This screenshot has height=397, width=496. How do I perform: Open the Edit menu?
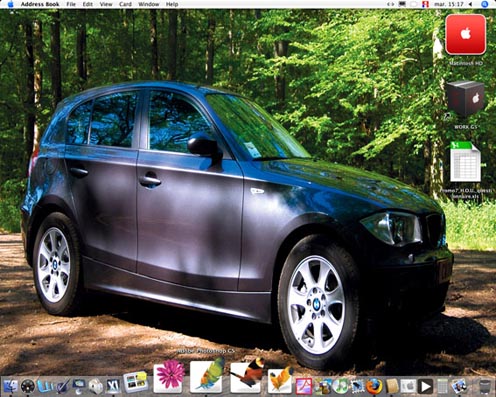pyautogui.click(x=88, y=4)
